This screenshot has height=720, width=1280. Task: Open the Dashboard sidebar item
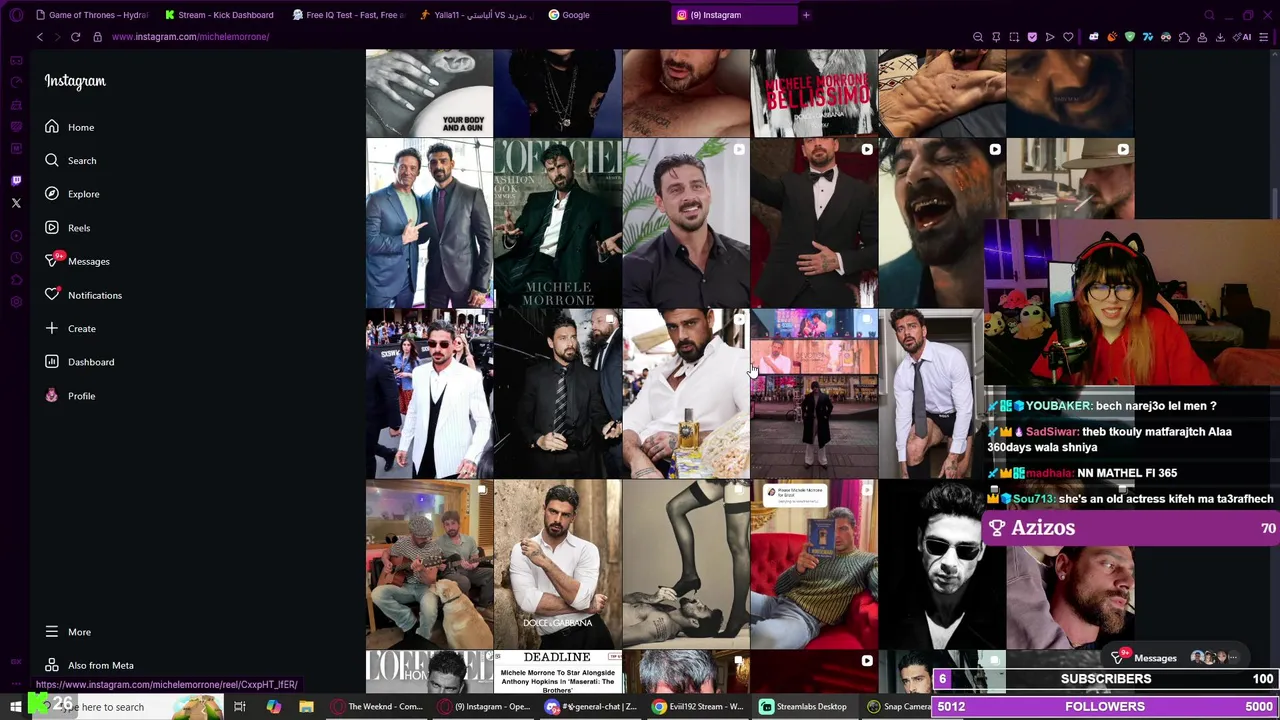[79, 362]
